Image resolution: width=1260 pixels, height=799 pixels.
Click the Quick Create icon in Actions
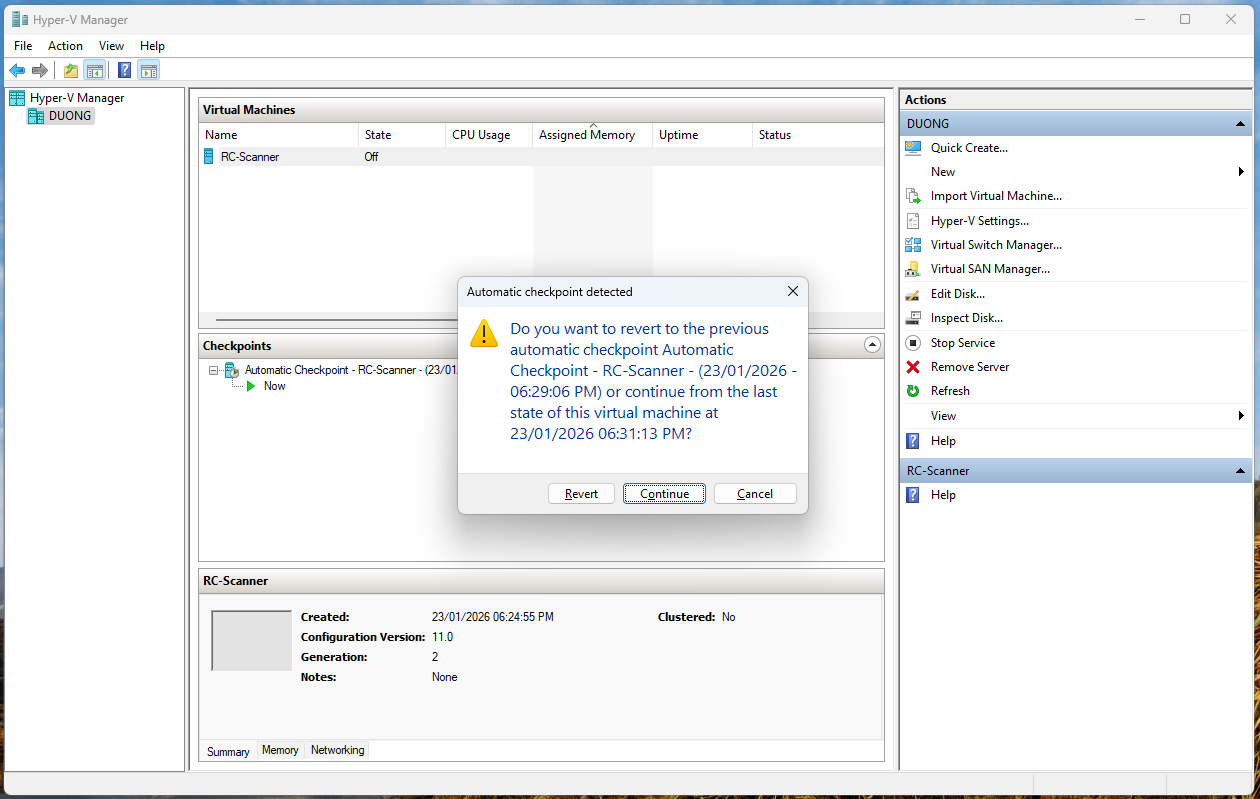(913, 148)
